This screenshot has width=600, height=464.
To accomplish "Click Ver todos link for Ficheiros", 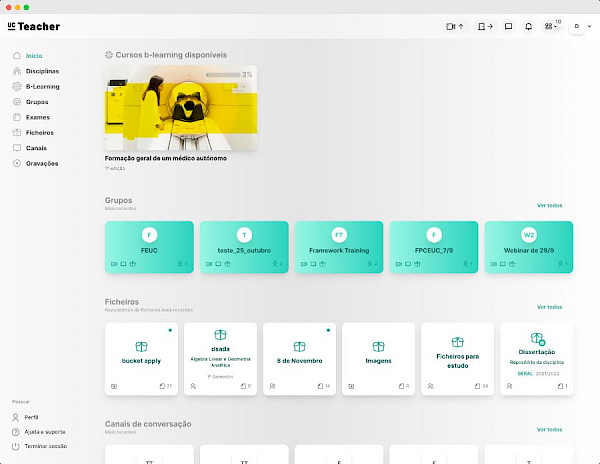I will [x=549, y=307].
